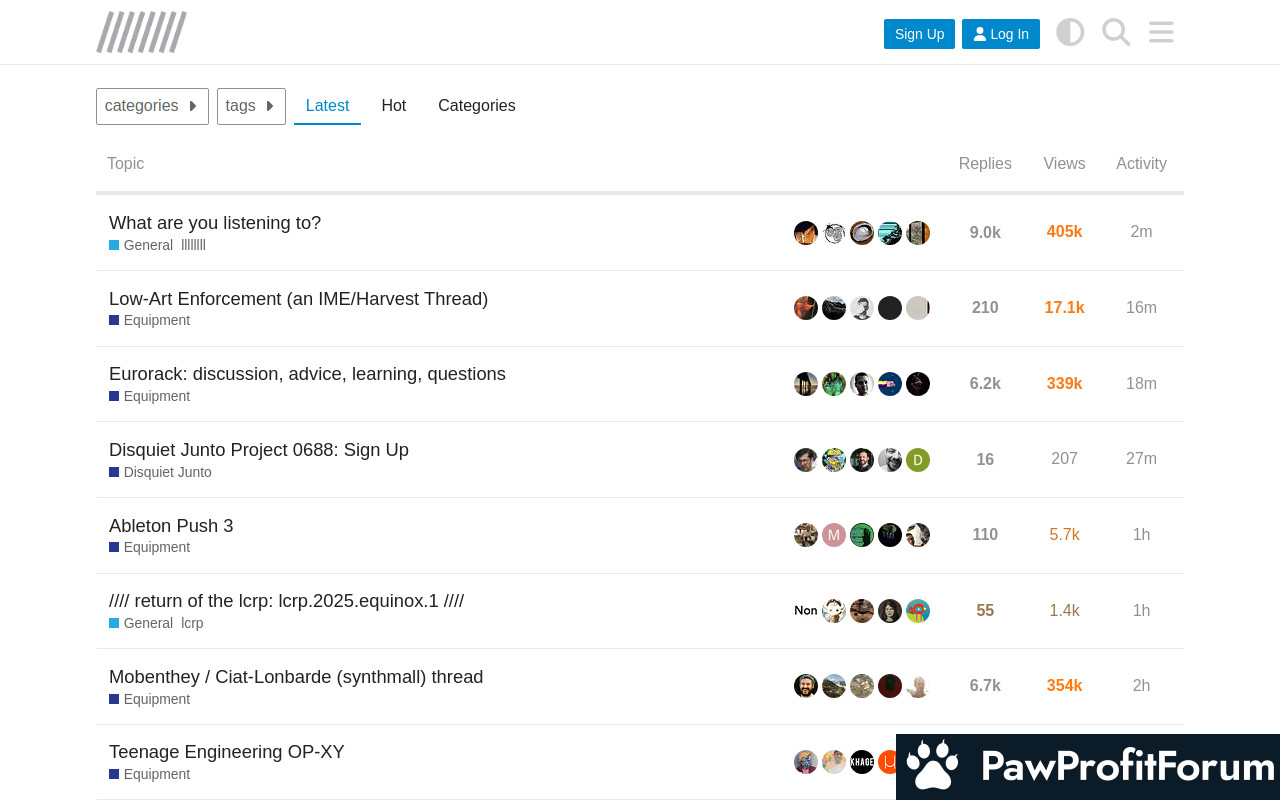Switch to the Latest tab
This screenshot has width=1280, height=800.
pos(327,106)
